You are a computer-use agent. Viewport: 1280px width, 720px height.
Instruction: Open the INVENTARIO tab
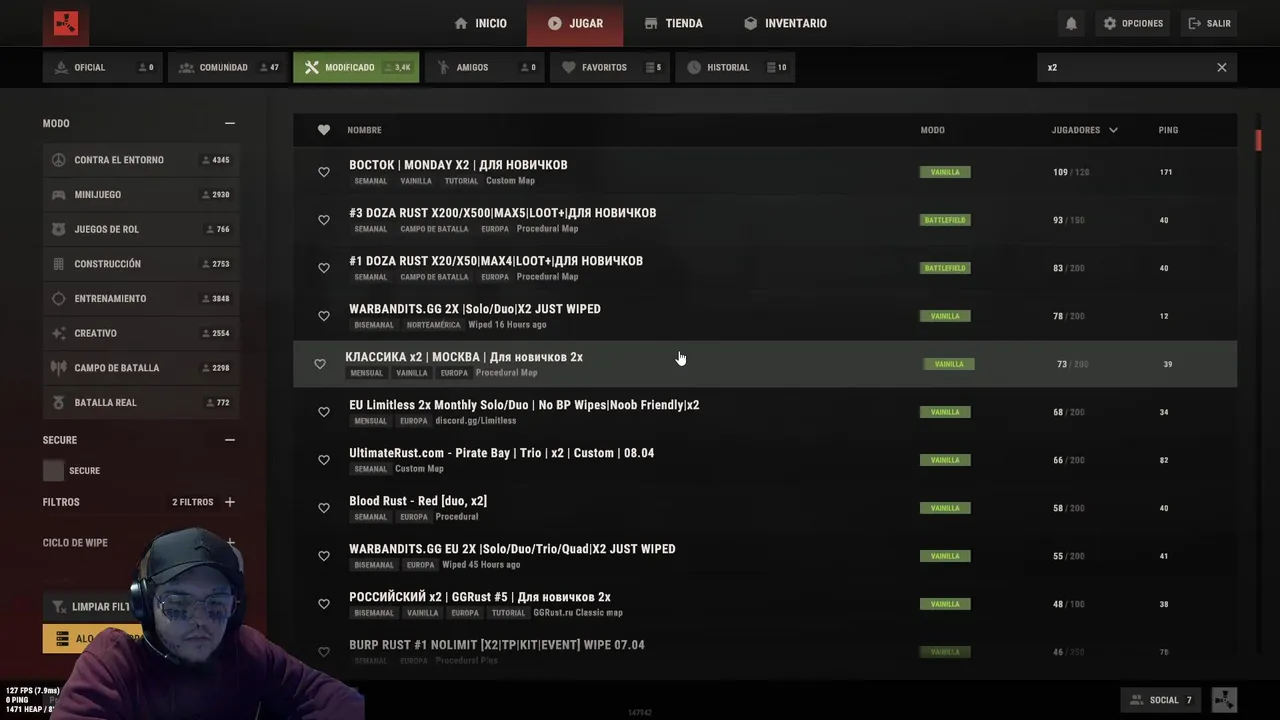pyautogui.click(x=785, y=23)
